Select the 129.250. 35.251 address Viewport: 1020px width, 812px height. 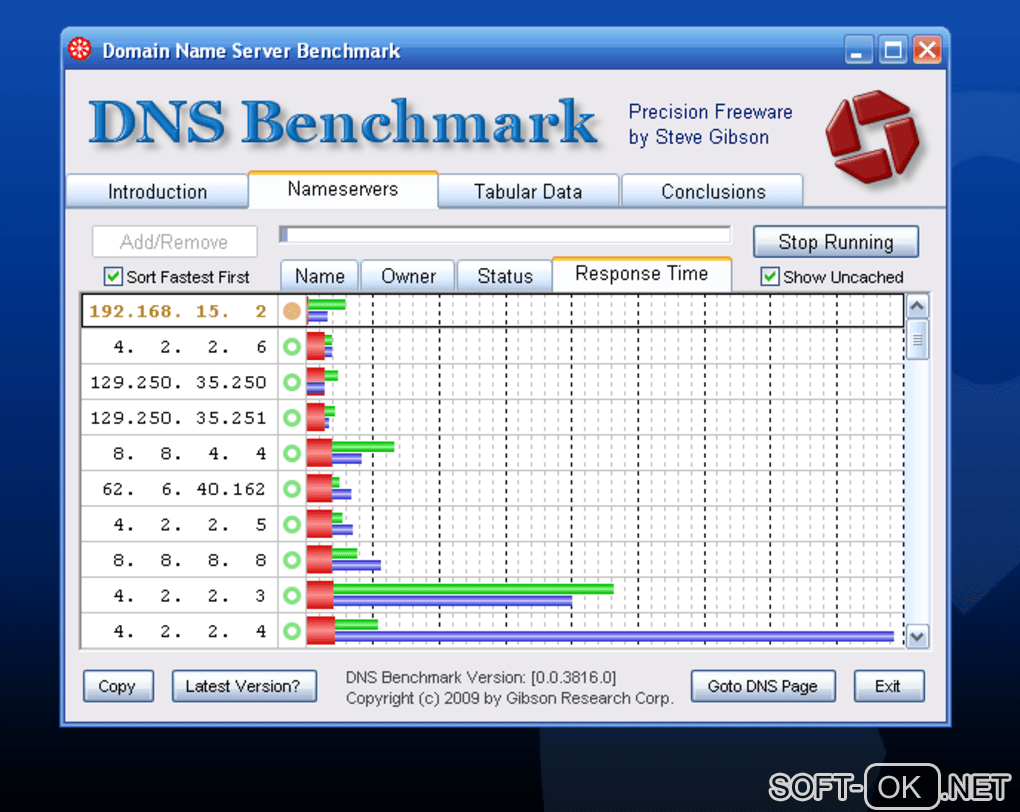(179, 418)
